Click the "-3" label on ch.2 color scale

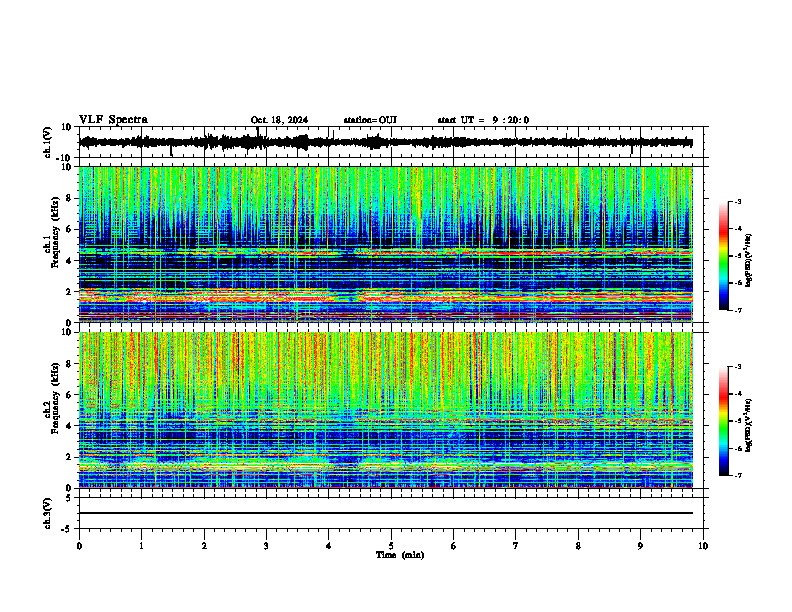[737, 367]
